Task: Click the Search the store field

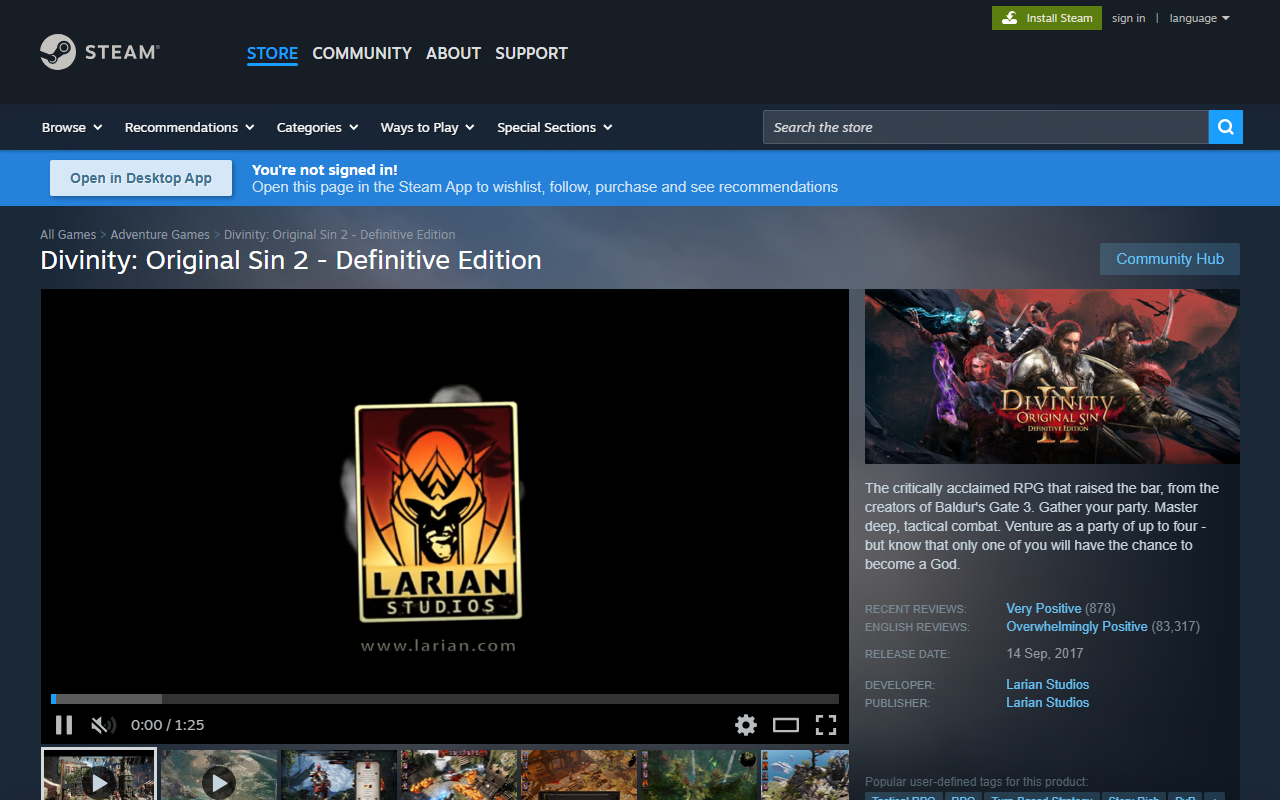Action: point(986,127)
